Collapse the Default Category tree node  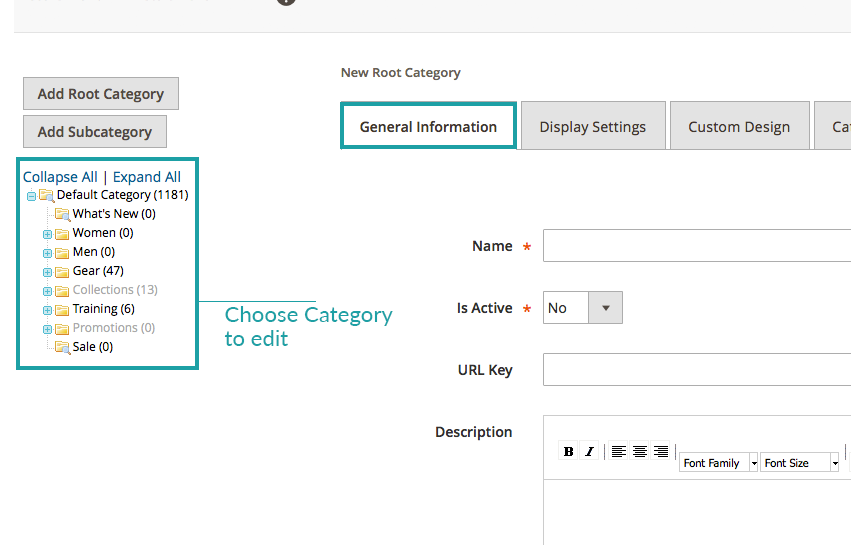[x=31, y=196]
